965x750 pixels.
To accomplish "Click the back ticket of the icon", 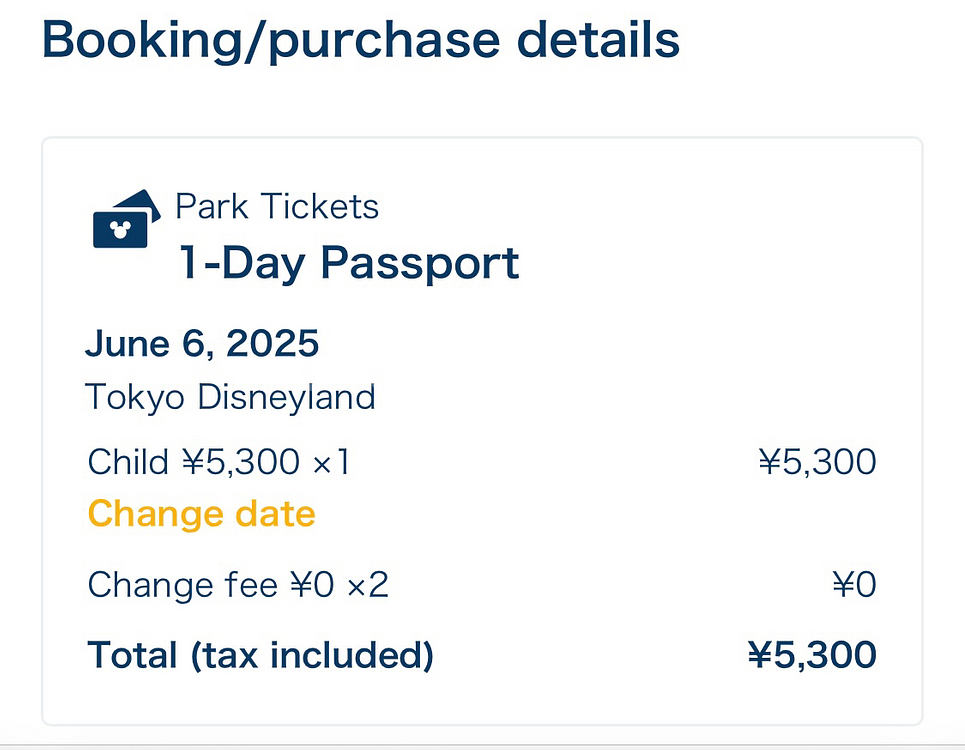I will tap(146, 202).
